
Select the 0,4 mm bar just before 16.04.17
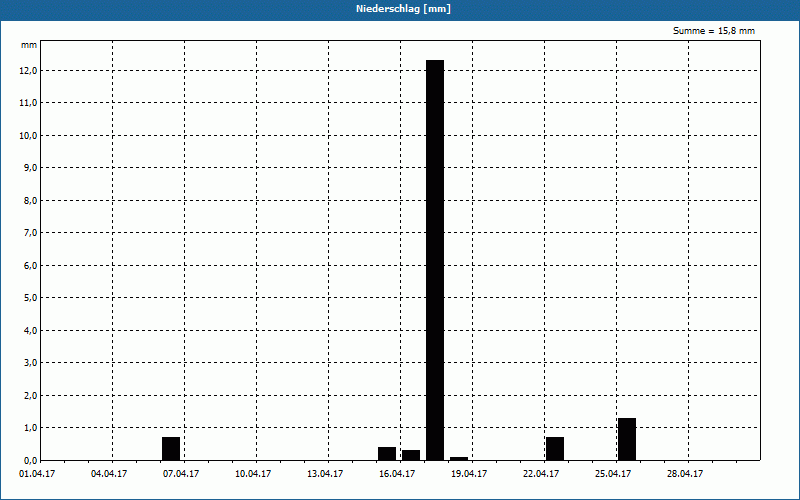point(387,454)
